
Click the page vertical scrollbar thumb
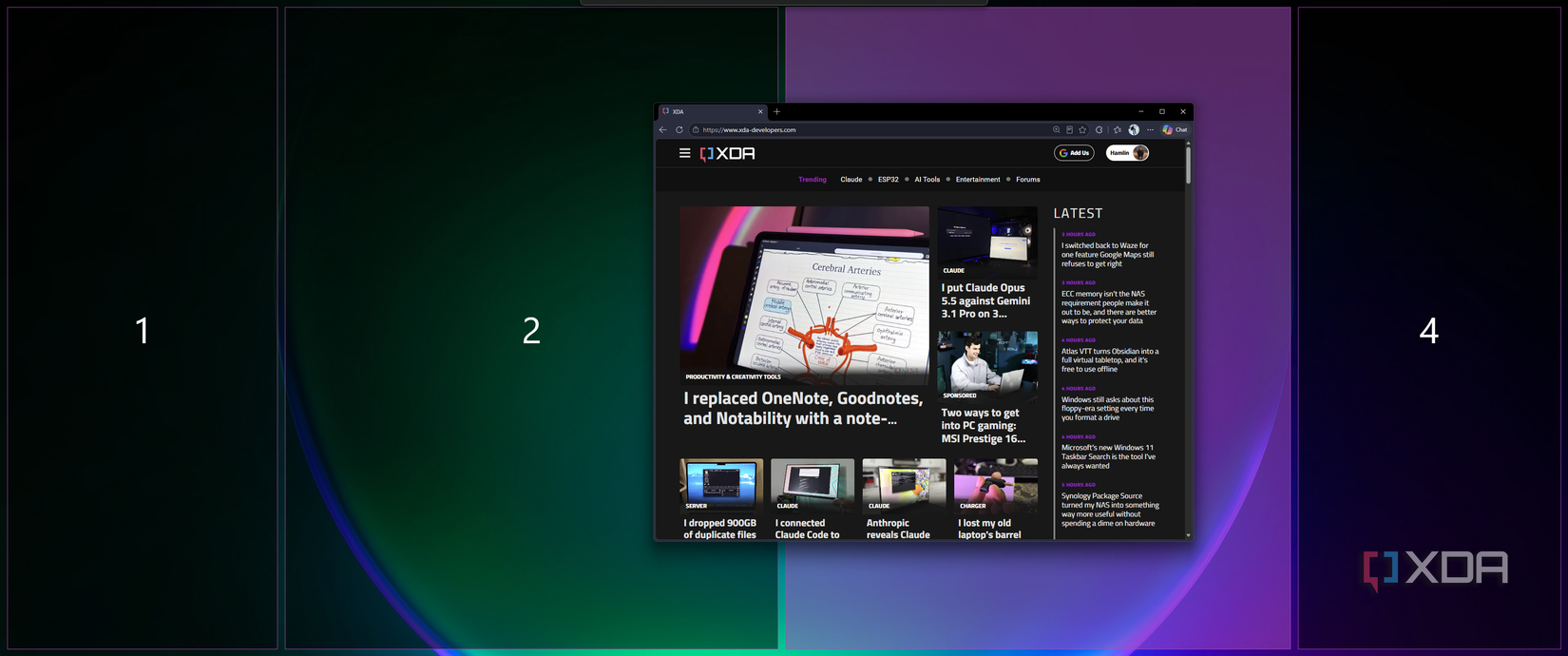(1188, 164)
